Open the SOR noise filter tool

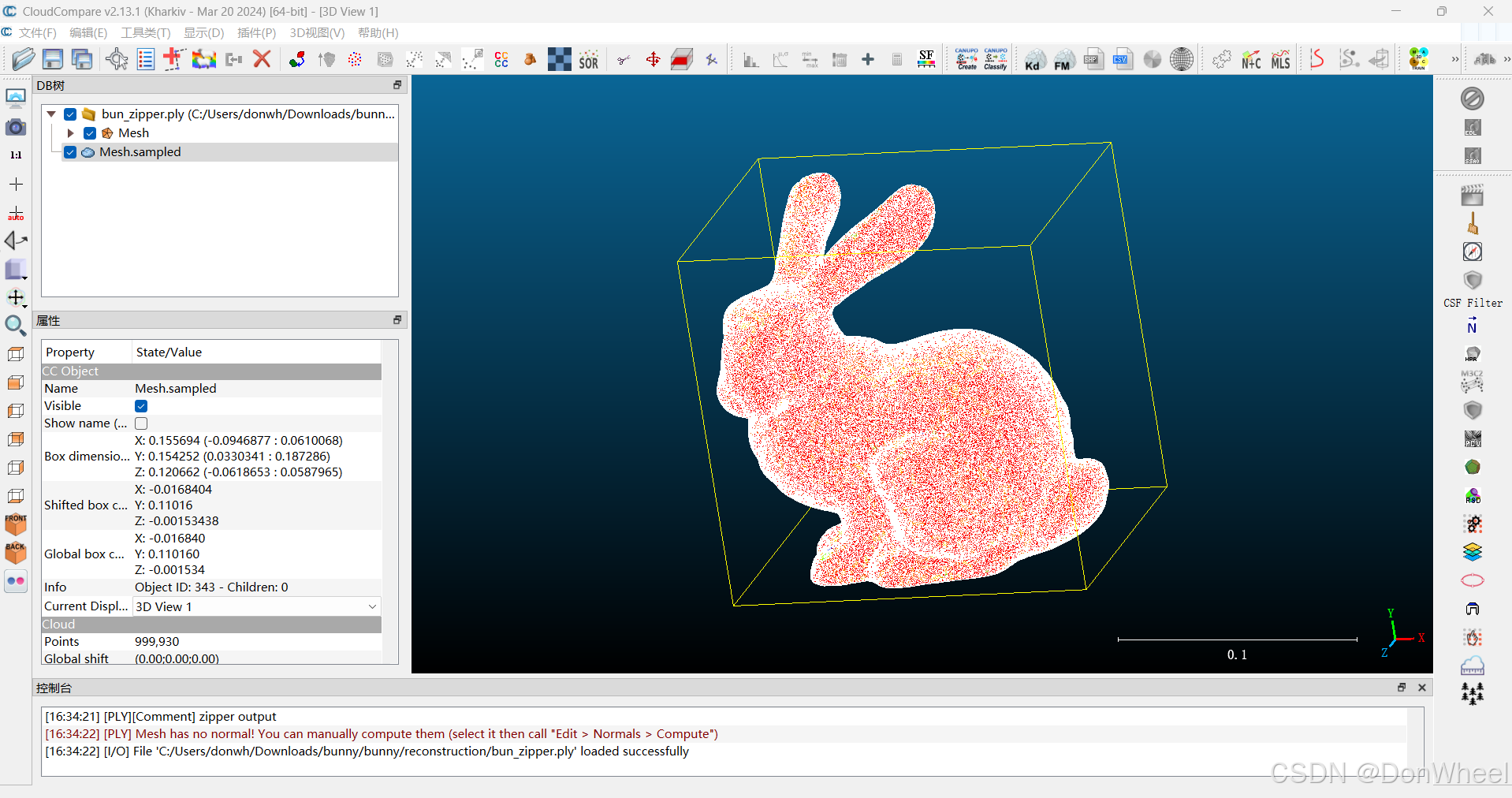589,60
